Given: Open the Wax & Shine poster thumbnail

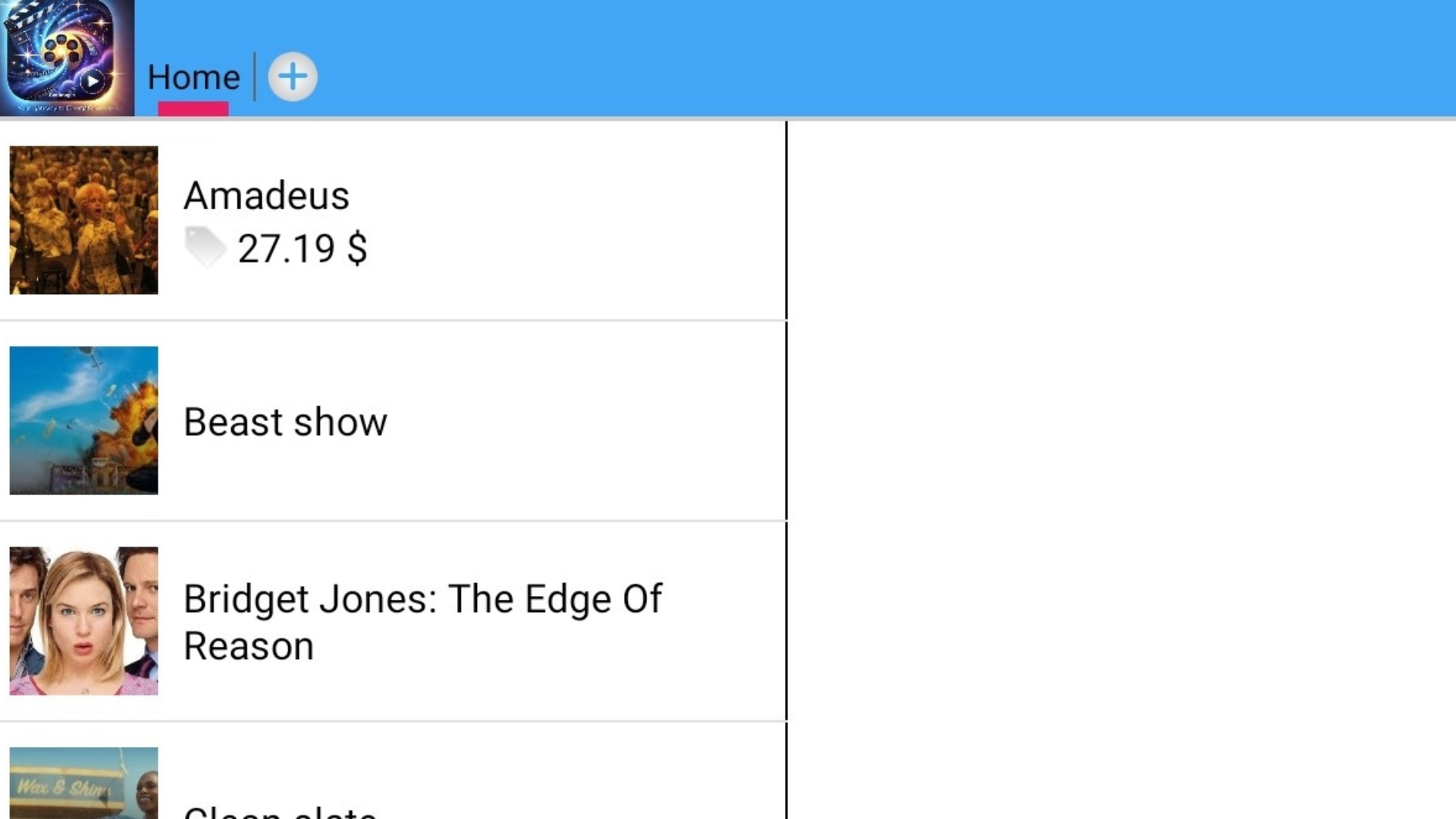Looking at the screenshot, I should pyautogui.click(x=83, y=783).
